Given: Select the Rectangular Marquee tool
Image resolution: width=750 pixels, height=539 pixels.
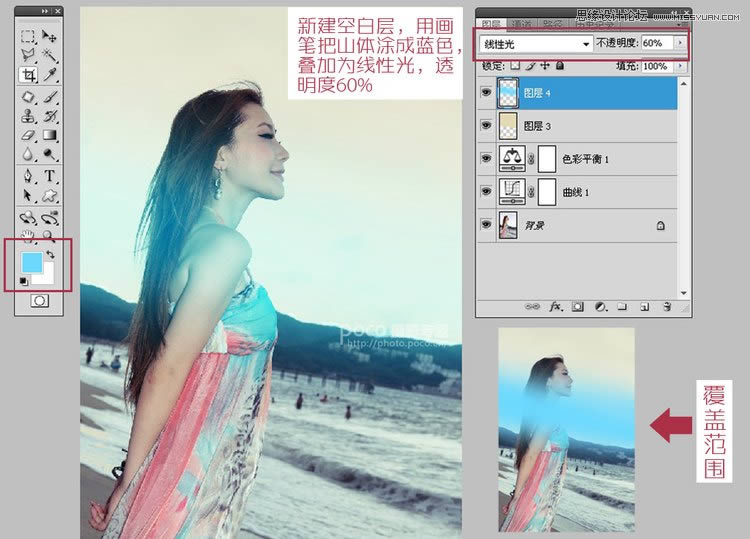Looking at the screenshot, I should pos(29,37).
